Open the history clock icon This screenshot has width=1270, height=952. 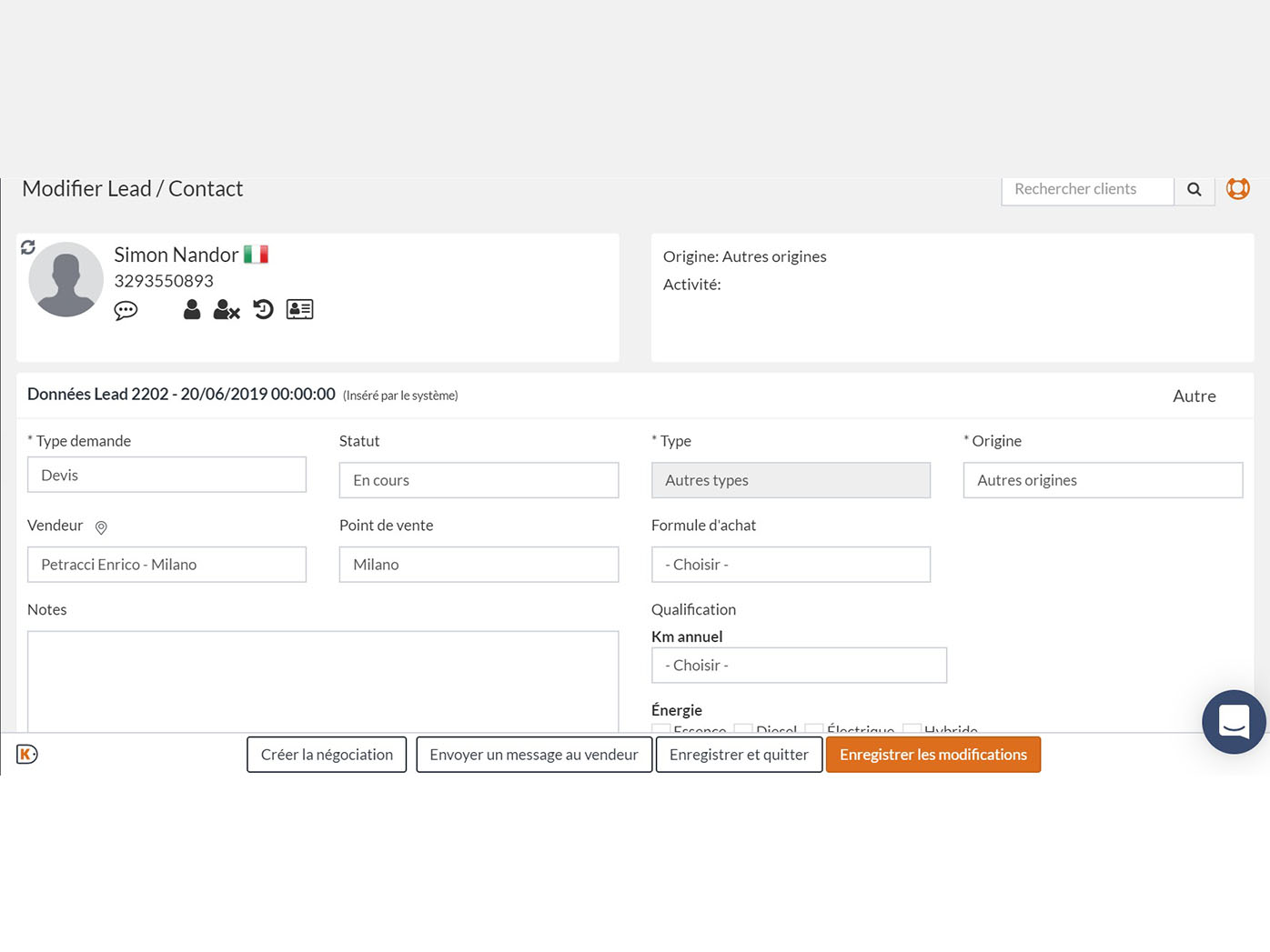click(263, 309)
